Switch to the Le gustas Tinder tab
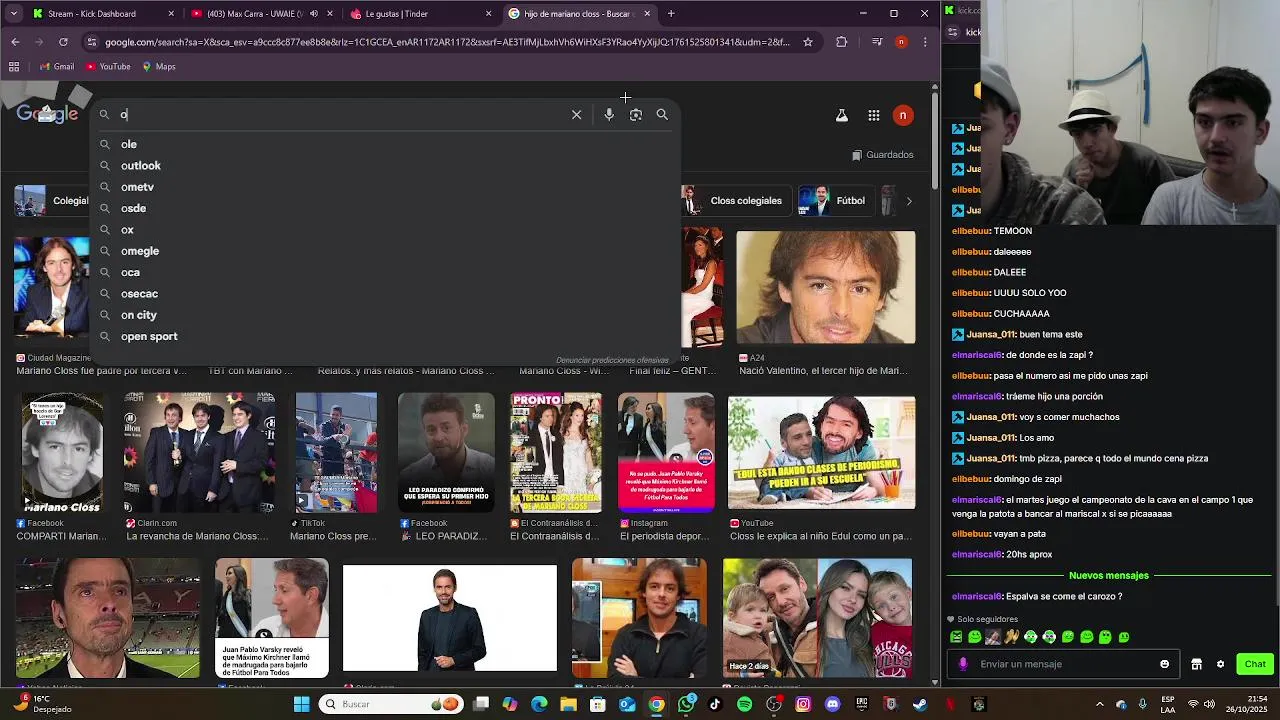Screen dimensions: 1280x720 pyautogui.click(x=420, y=14)
